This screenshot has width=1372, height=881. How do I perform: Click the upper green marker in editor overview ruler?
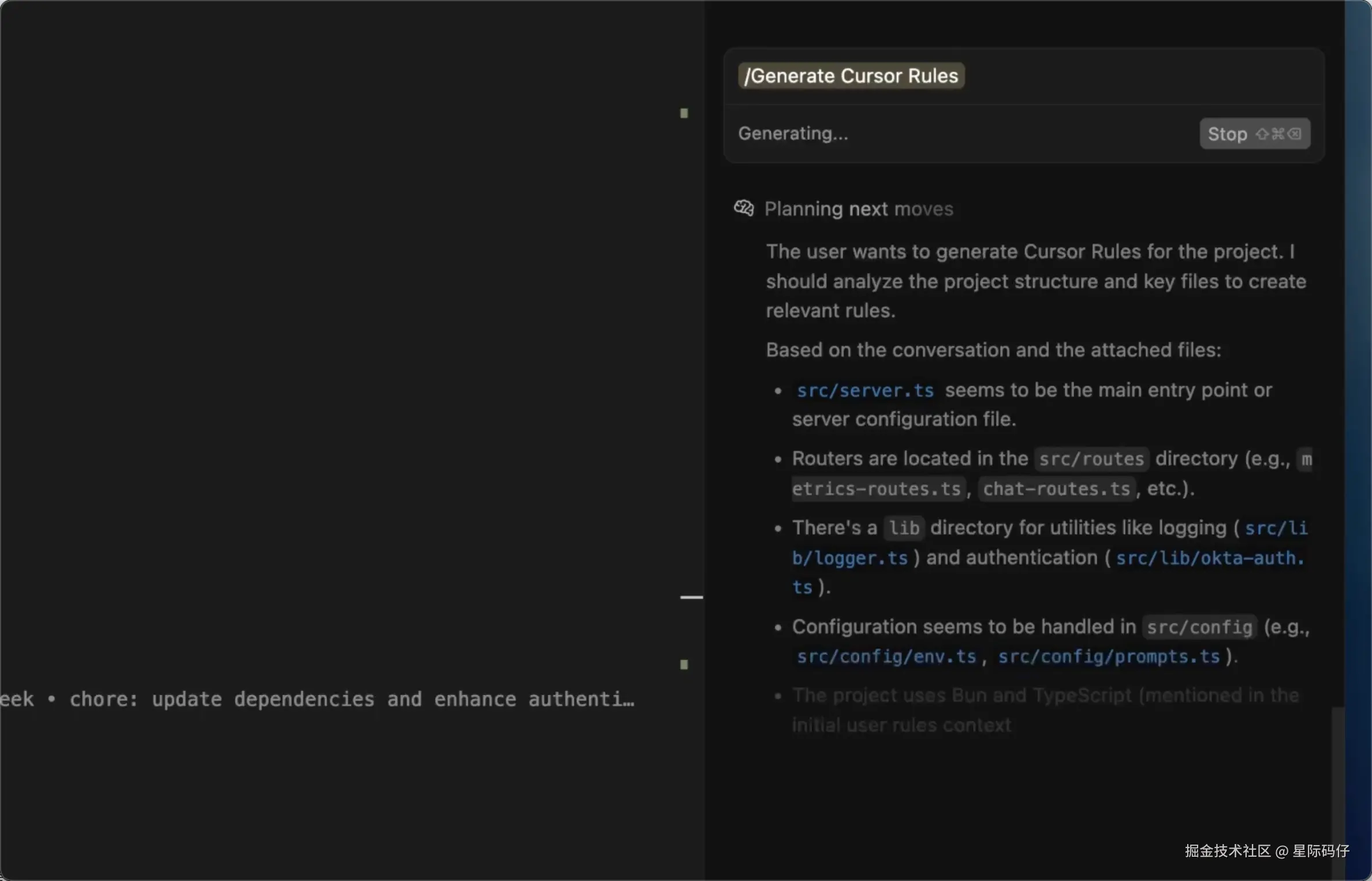pos(684,113)
